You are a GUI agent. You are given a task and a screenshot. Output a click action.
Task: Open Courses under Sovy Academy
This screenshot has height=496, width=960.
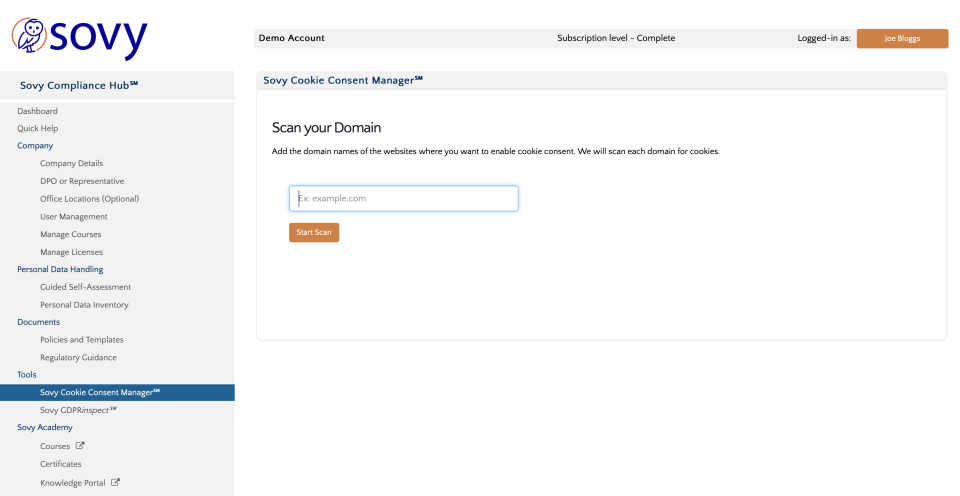[55, 446]
